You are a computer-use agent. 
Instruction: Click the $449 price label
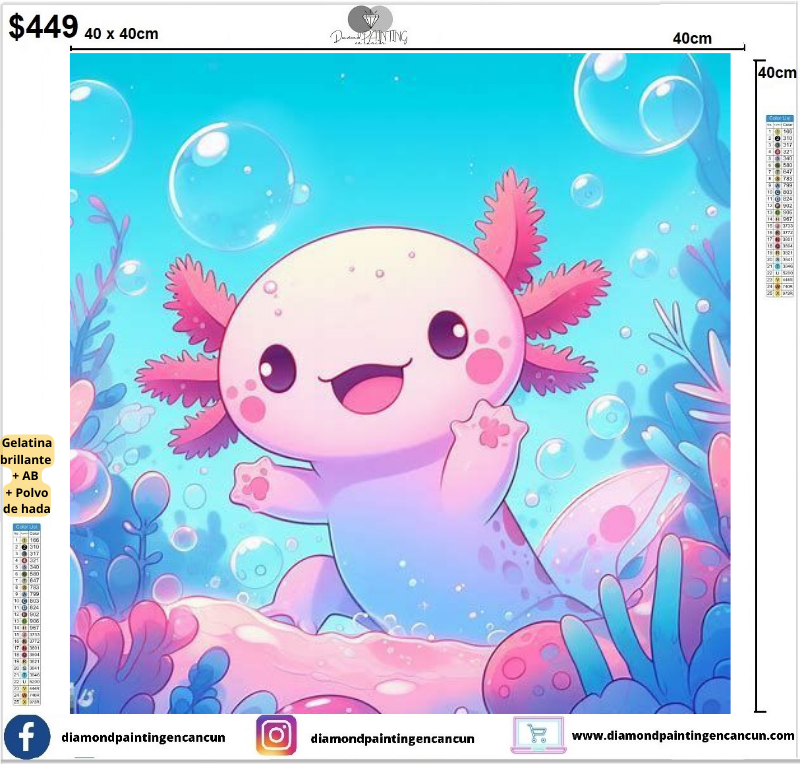(42, 27)
